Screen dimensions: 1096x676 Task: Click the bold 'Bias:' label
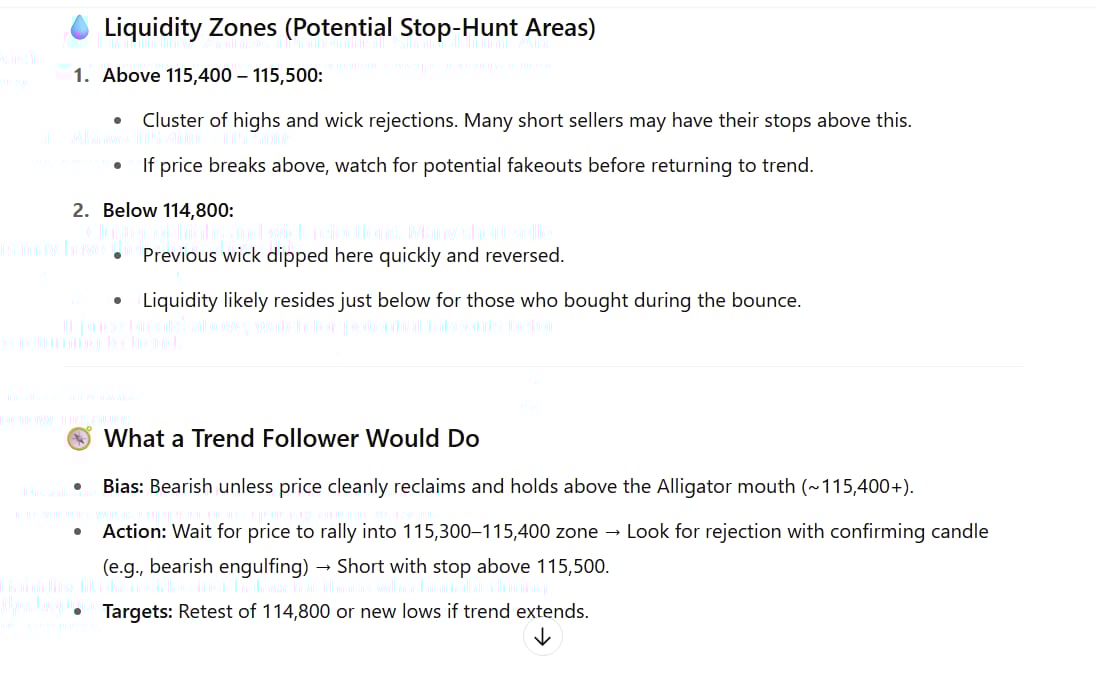point(124,487)
